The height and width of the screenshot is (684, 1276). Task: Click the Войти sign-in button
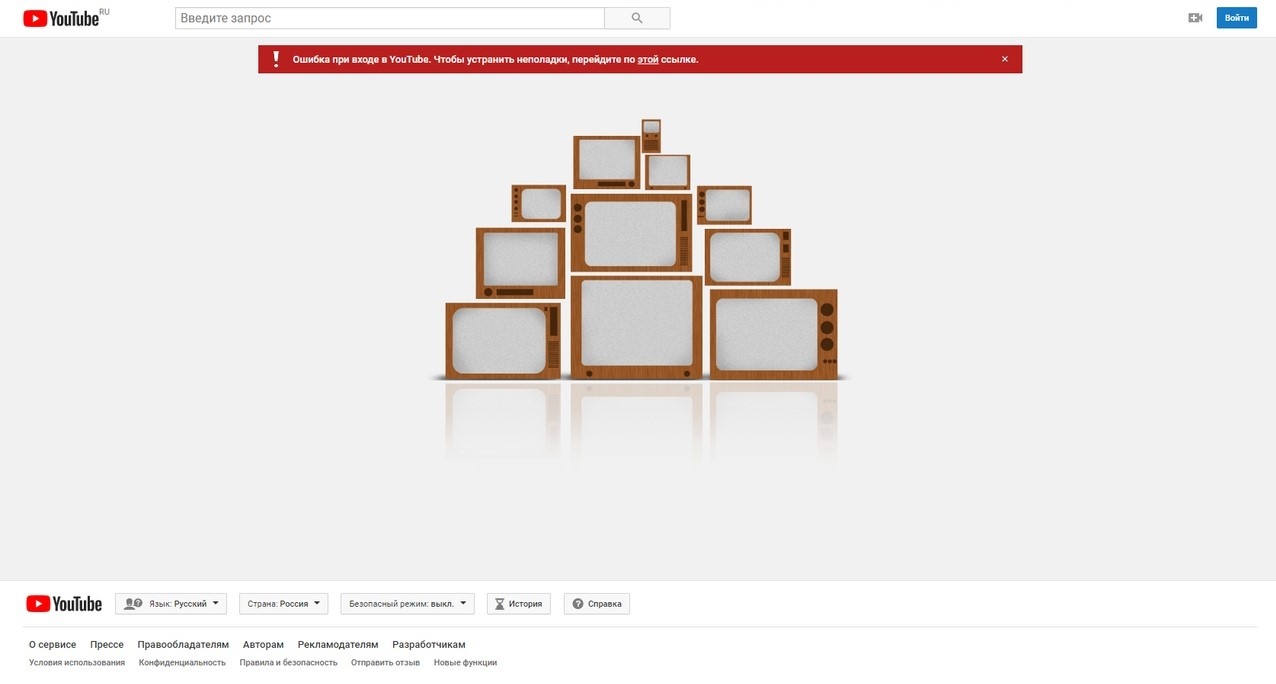[x=1236, y=18]
